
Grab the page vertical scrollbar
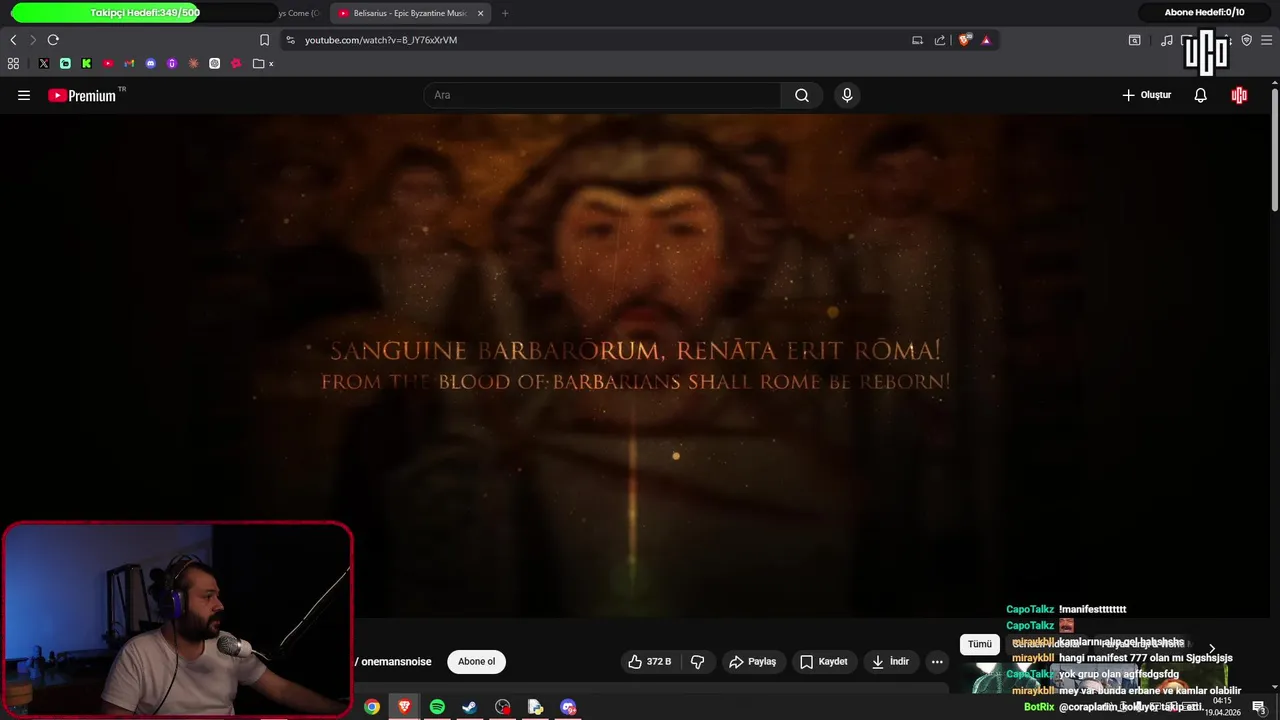click(x=1275, y=150)
